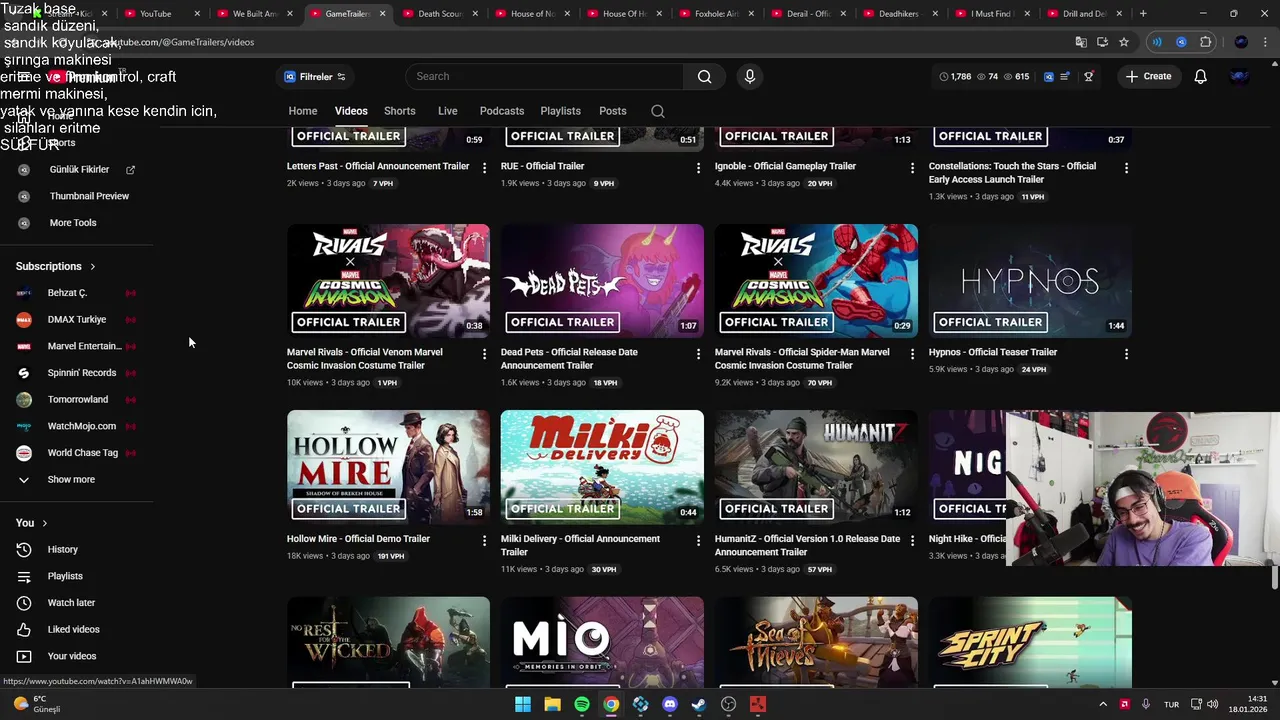Open Watch later in sidebar

71,603
